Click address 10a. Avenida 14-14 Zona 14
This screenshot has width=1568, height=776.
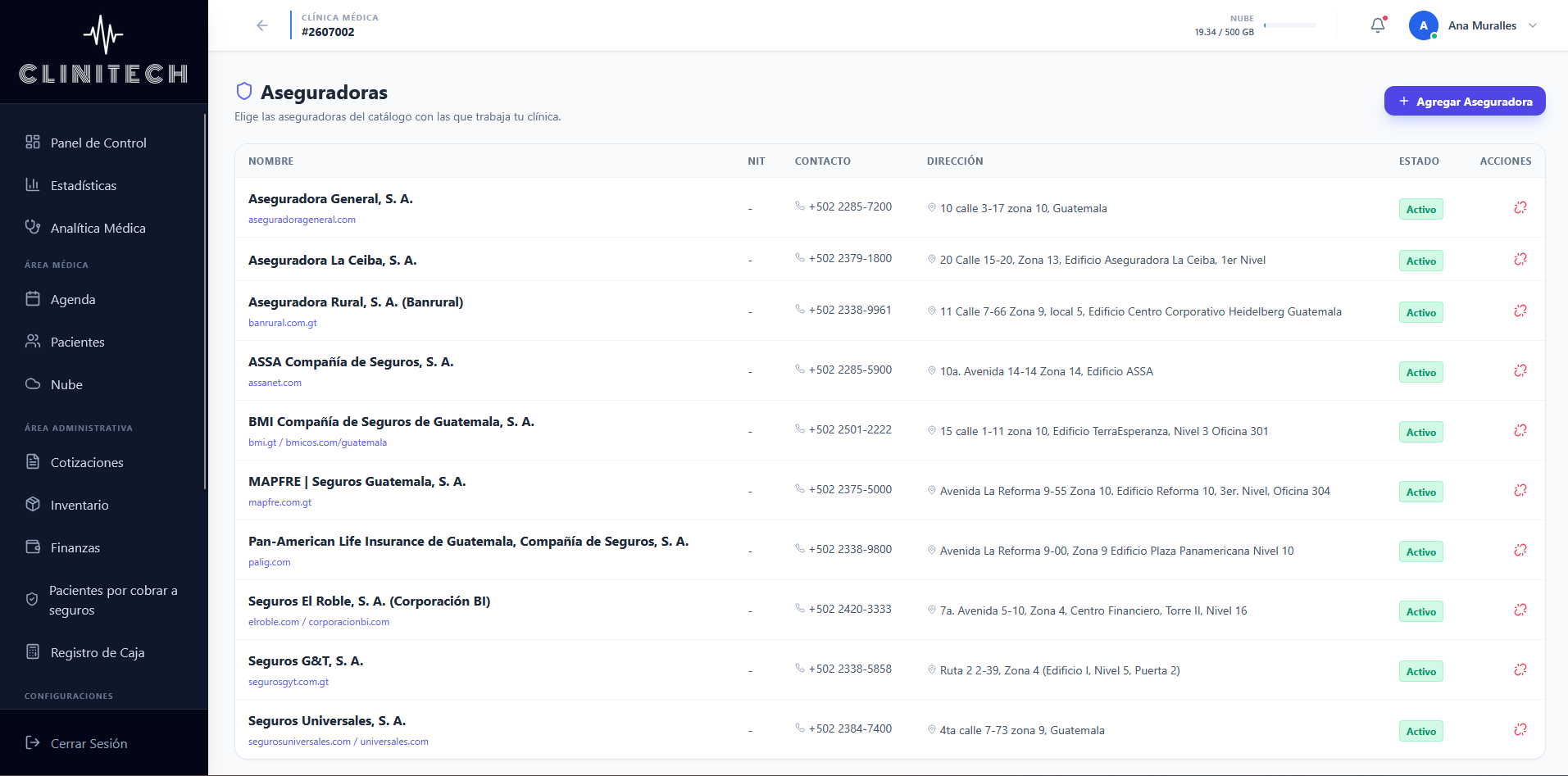click(1047, 371)
